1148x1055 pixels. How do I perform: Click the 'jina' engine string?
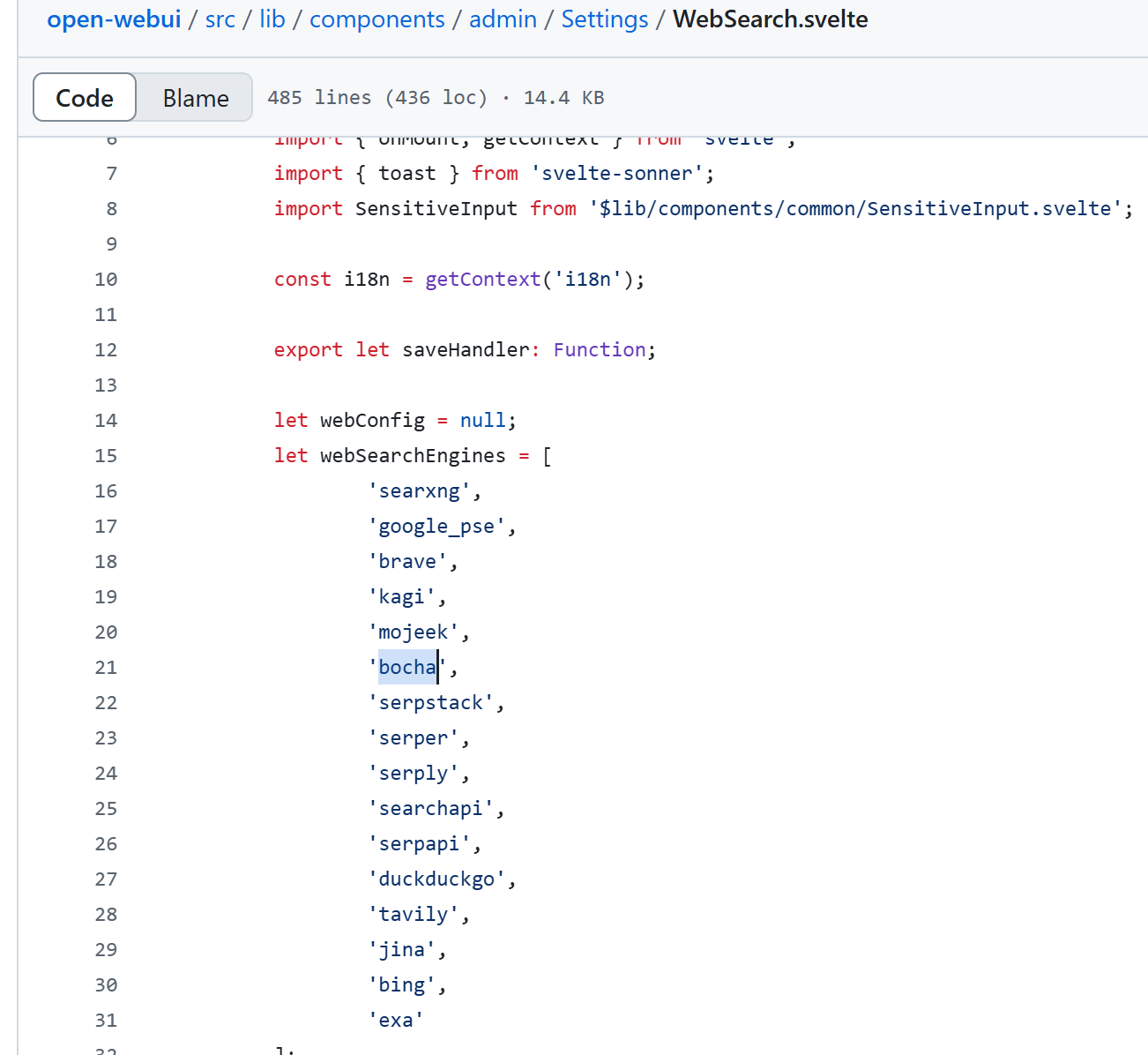pos(401,950)
